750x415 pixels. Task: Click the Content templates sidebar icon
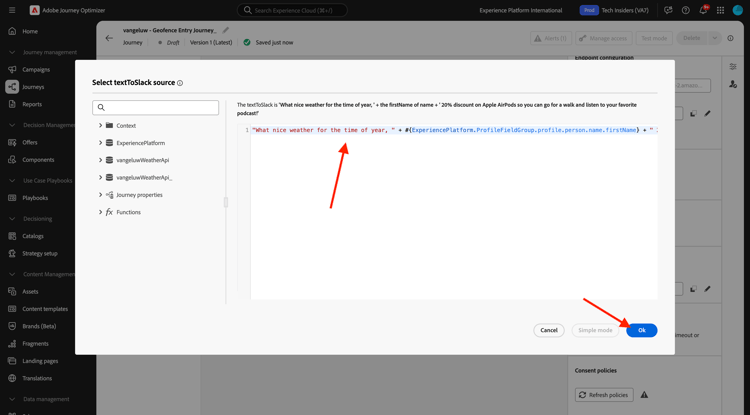[12, 309]
